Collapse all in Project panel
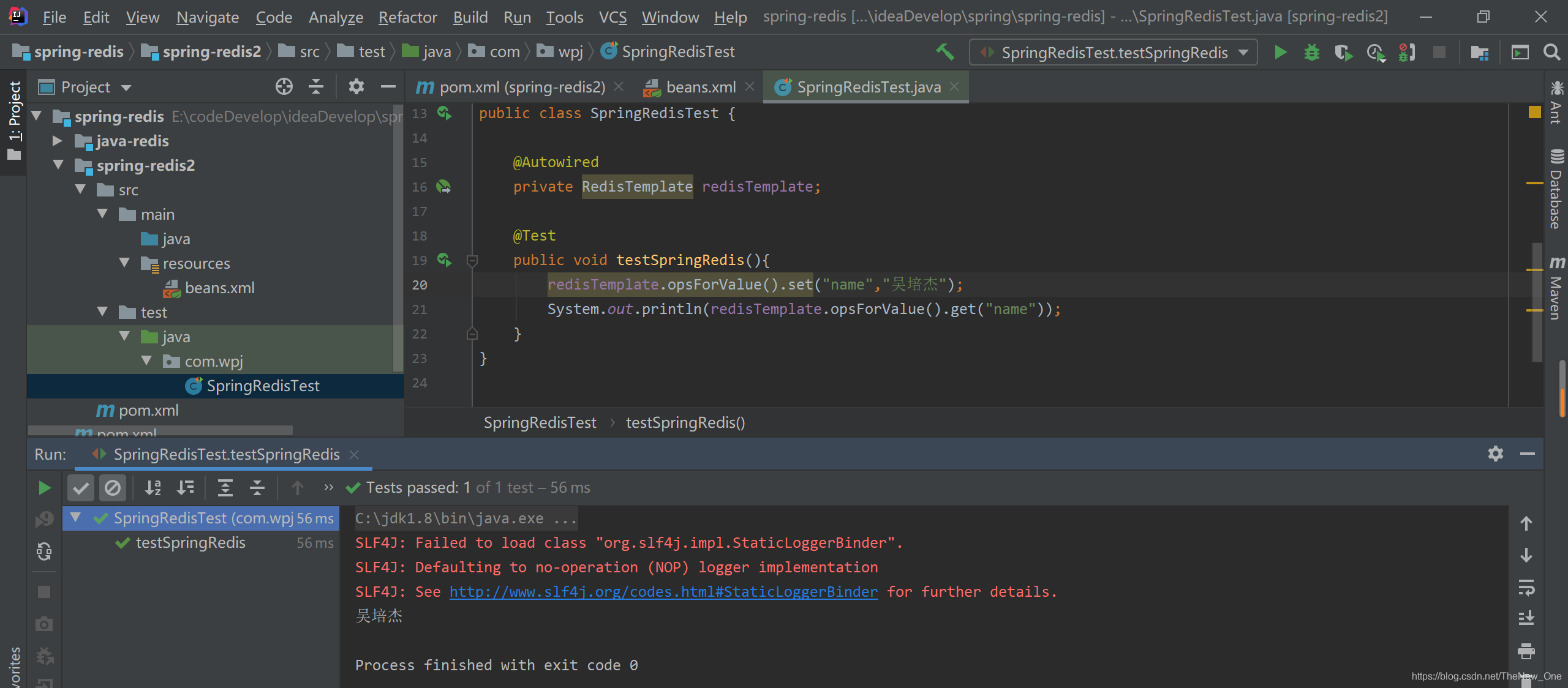 316,87
